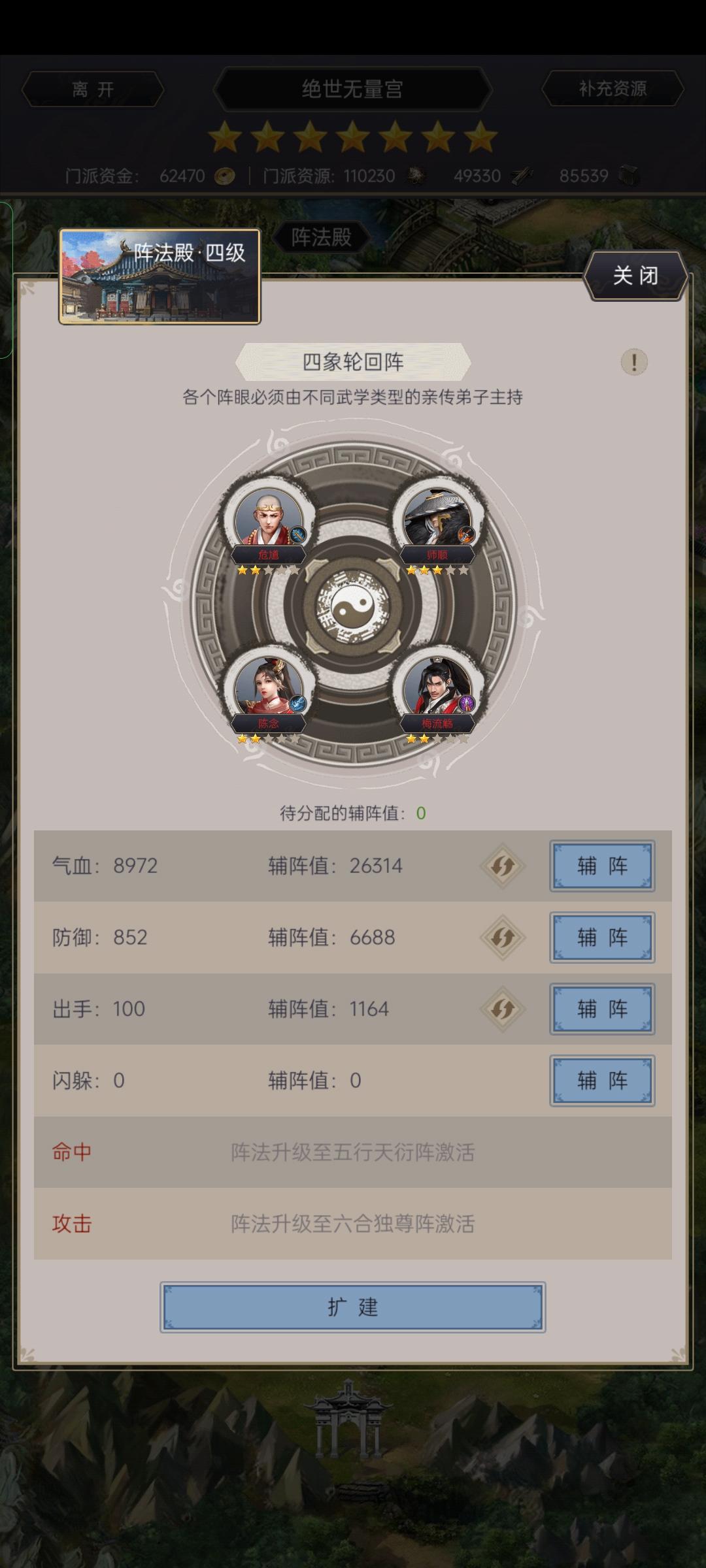
Task: Click the swap icon in 出手 row
Action: pyautogui.click(x=503, y=1009)
